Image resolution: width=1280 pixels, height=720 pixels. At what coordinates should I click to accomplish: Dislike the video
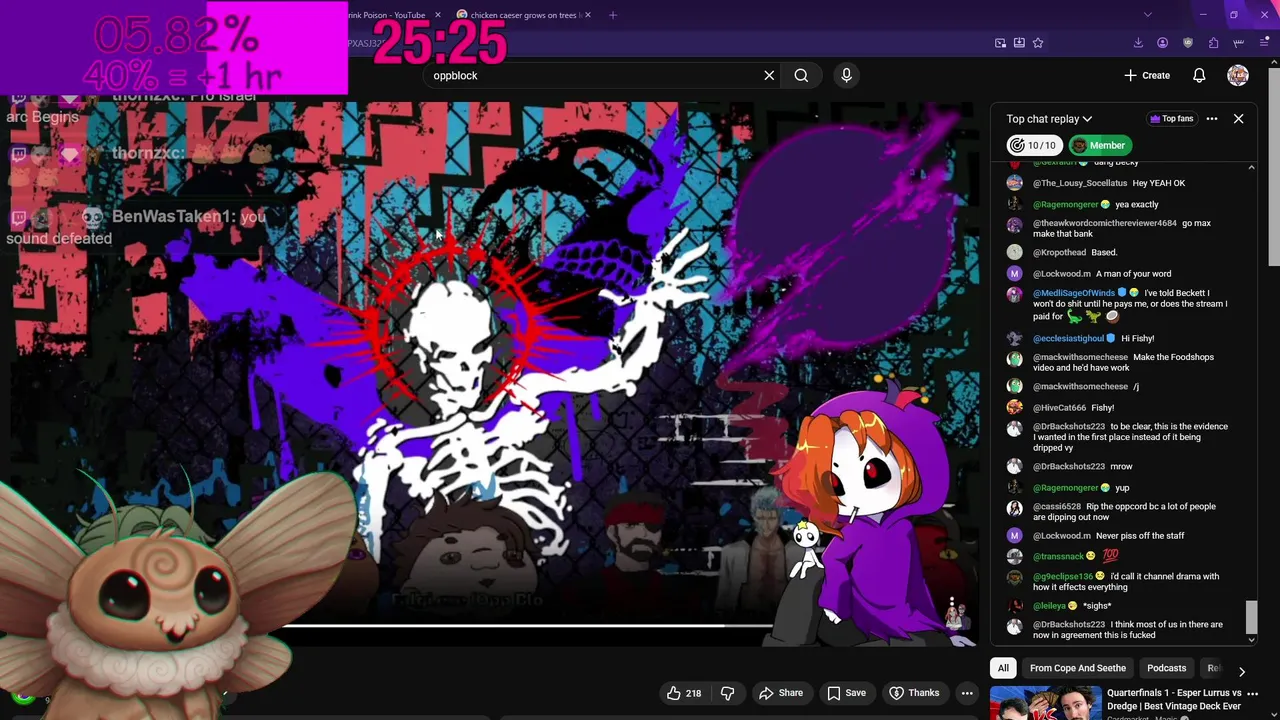pos(728,693)
